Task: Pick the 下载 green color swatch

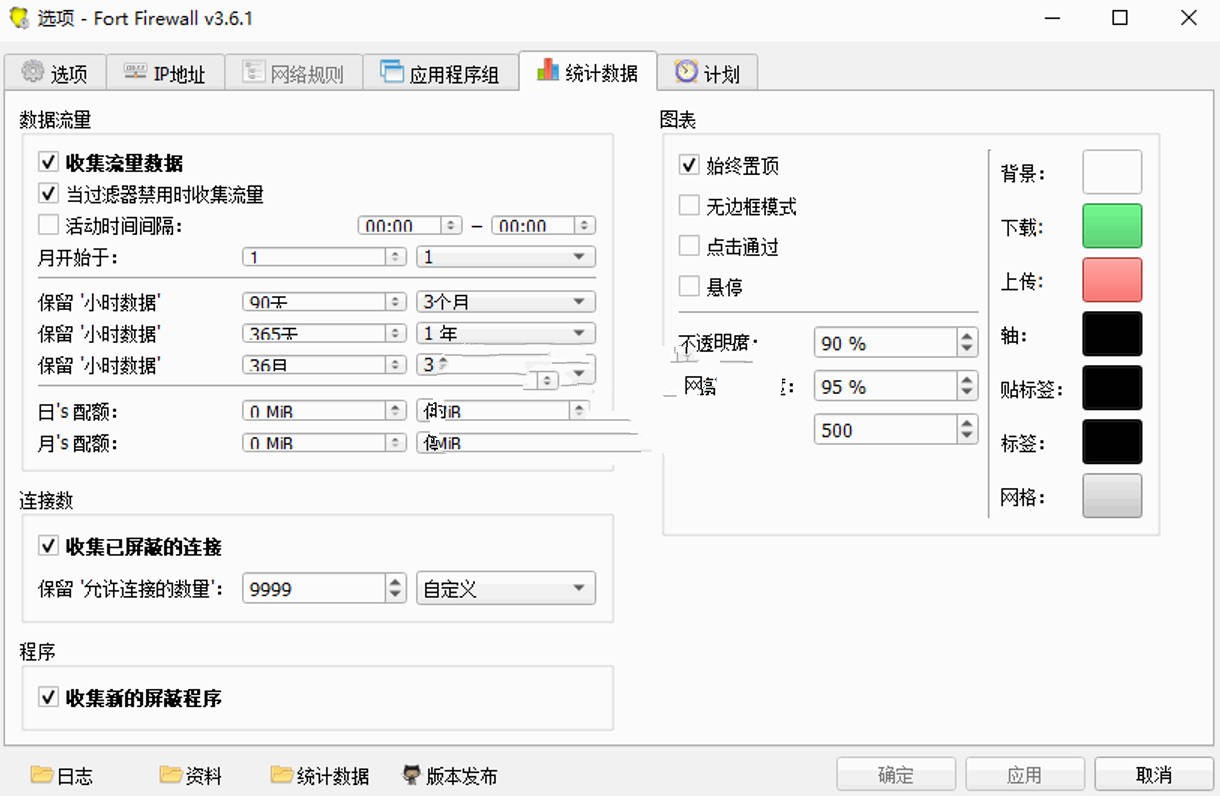Action: pyautogui.click(x=1112, y=226)
